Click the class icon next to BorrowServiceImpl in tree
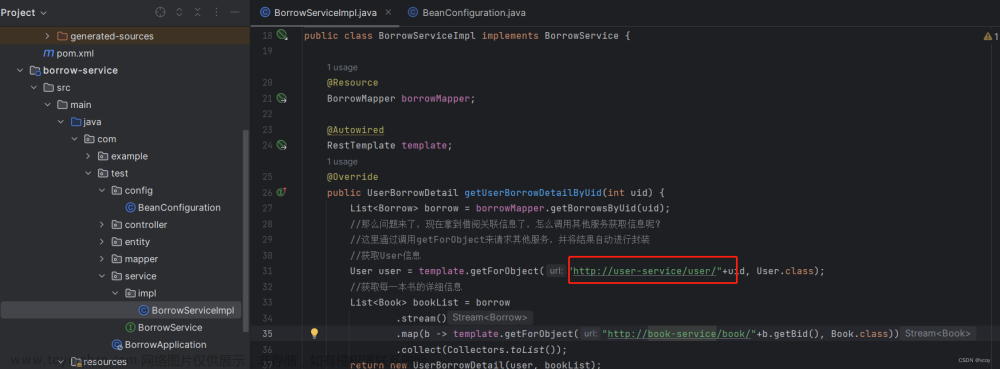 pos(143,310)
